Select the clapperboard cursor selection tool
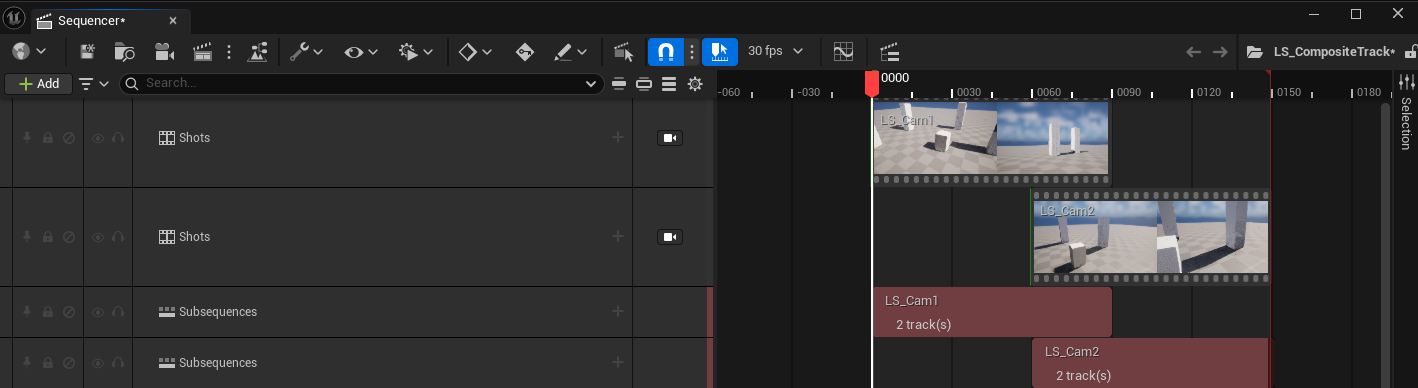1418x388 pixels. pyautogui.click(x=624, y=51)
